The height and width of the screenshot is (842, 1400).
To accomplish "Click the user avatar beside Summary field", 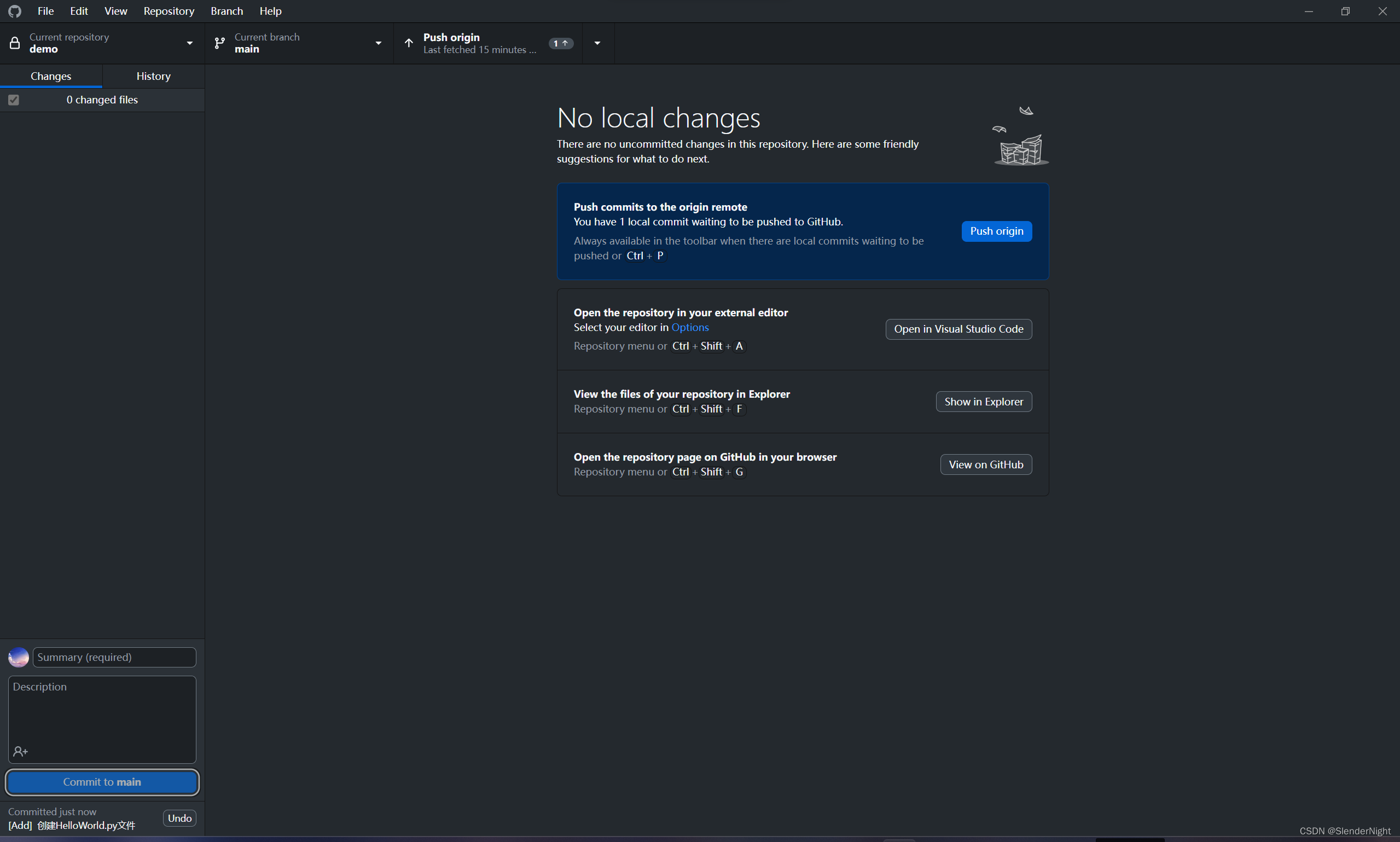I will click(x=19, y=657).
